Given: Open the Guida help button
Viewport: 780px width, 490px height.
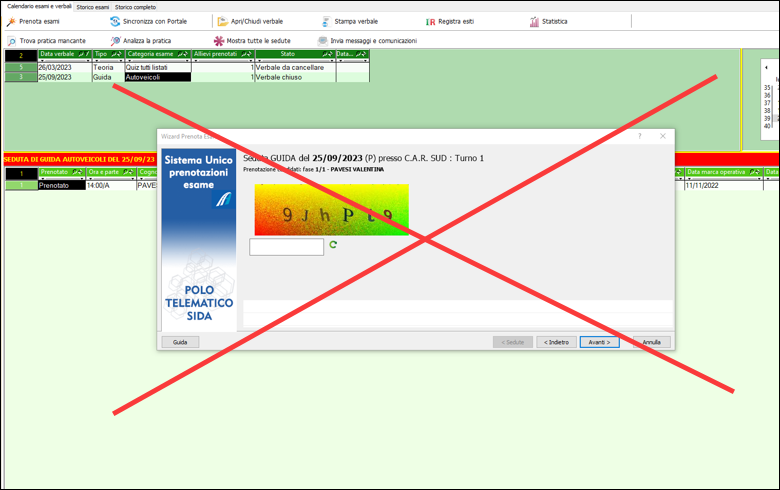Looking at the screenshot, I should click(180, 342).
